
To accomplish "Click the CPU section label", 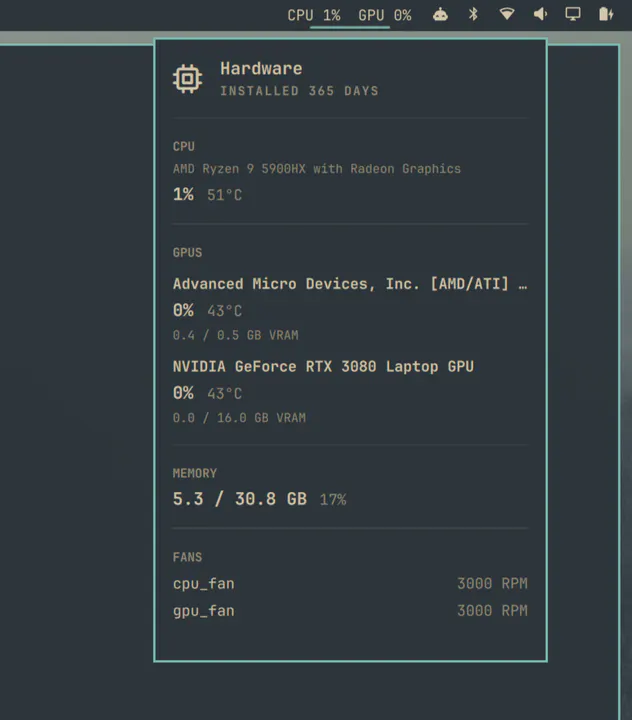I will click(184, 146).
